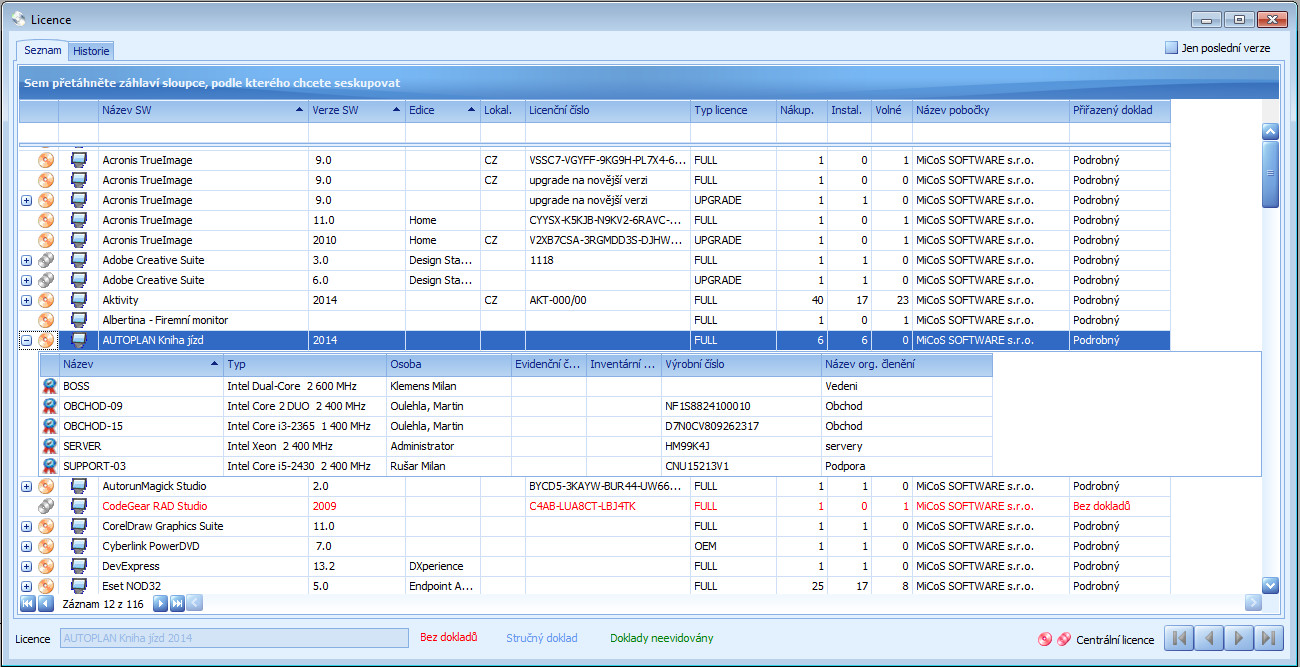Expand the DevExpress row

[x=26, y=566]
